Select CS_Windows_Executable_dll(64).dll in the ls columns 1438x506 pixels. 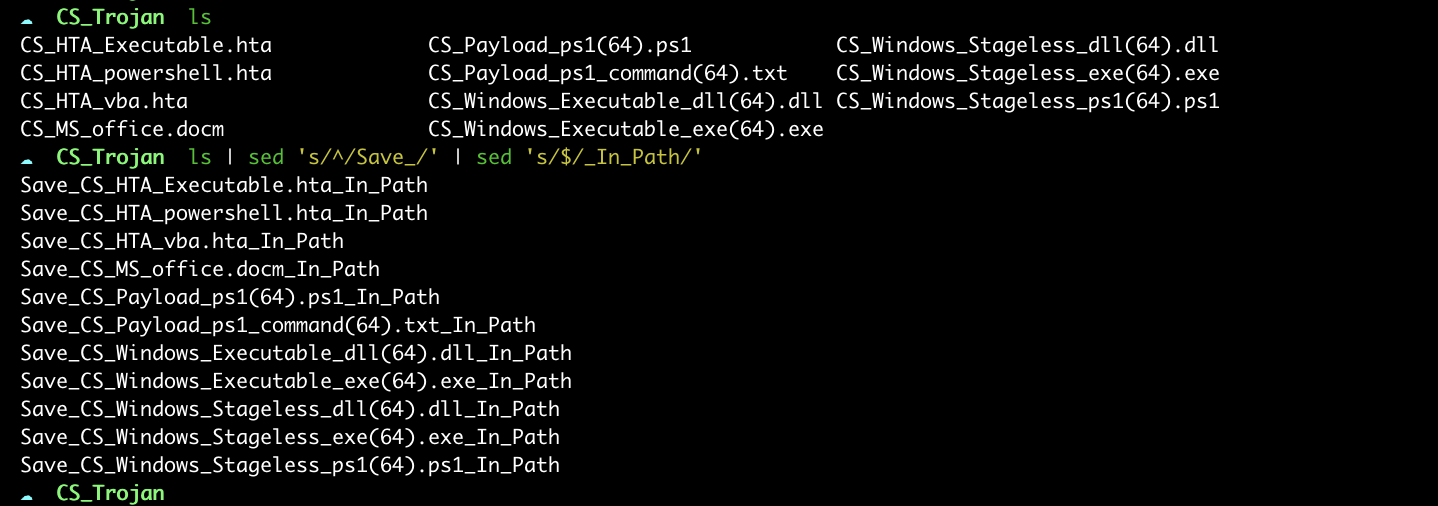[x=625, y=101]
